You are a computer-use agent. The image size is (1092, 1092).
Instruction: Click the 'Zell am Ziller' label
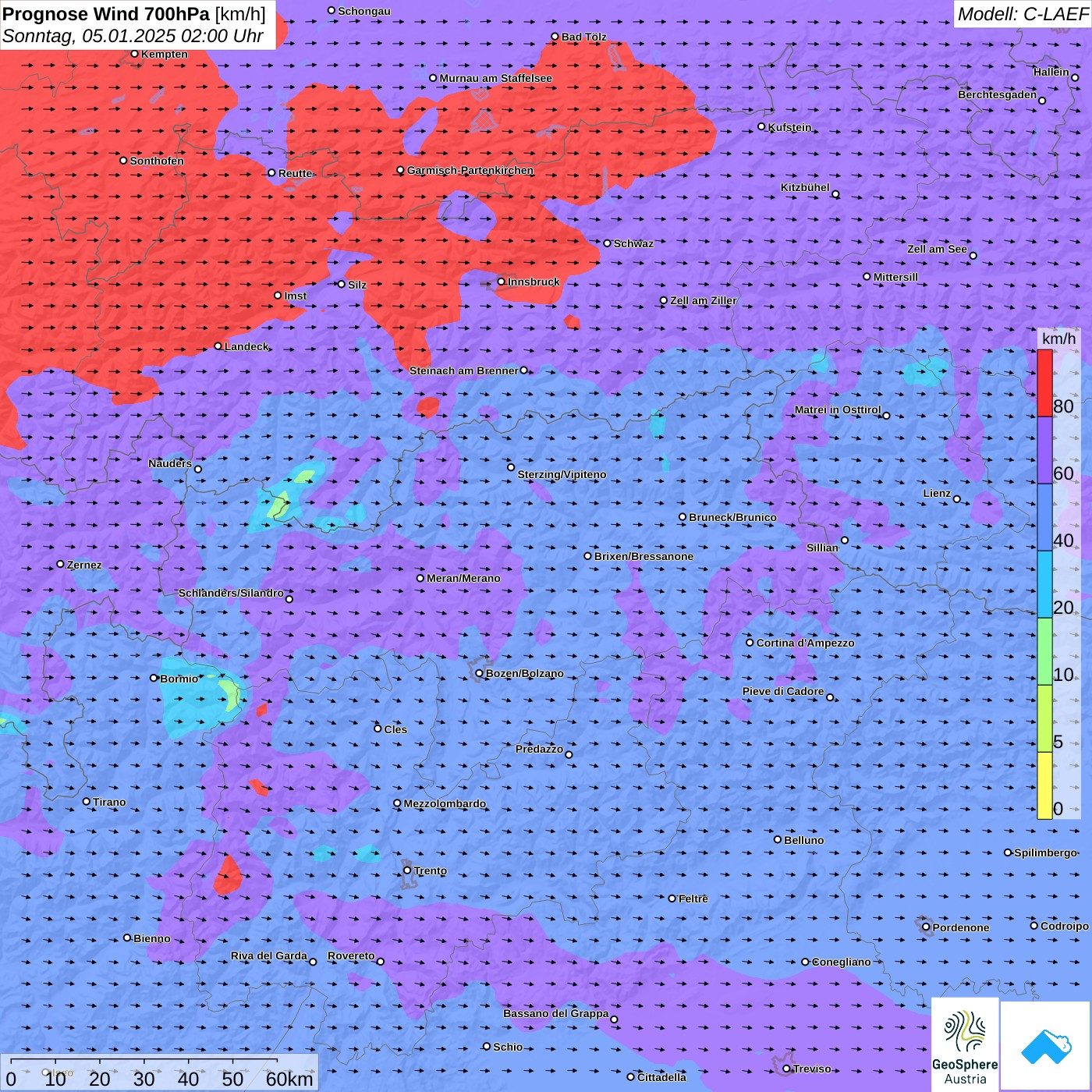[x=704, y=300]
